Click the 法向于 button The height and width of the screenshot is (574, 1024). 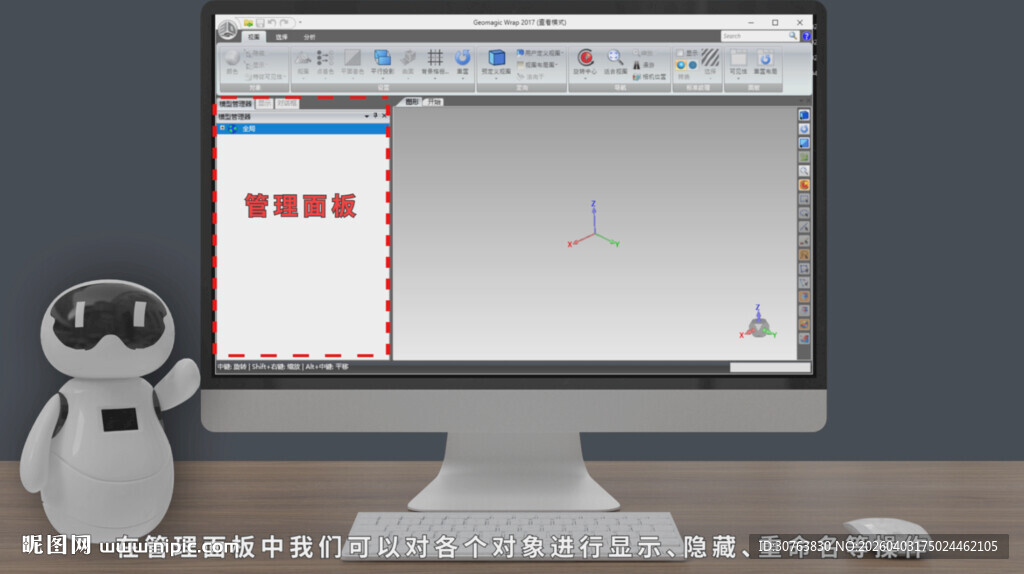[530, 76]
